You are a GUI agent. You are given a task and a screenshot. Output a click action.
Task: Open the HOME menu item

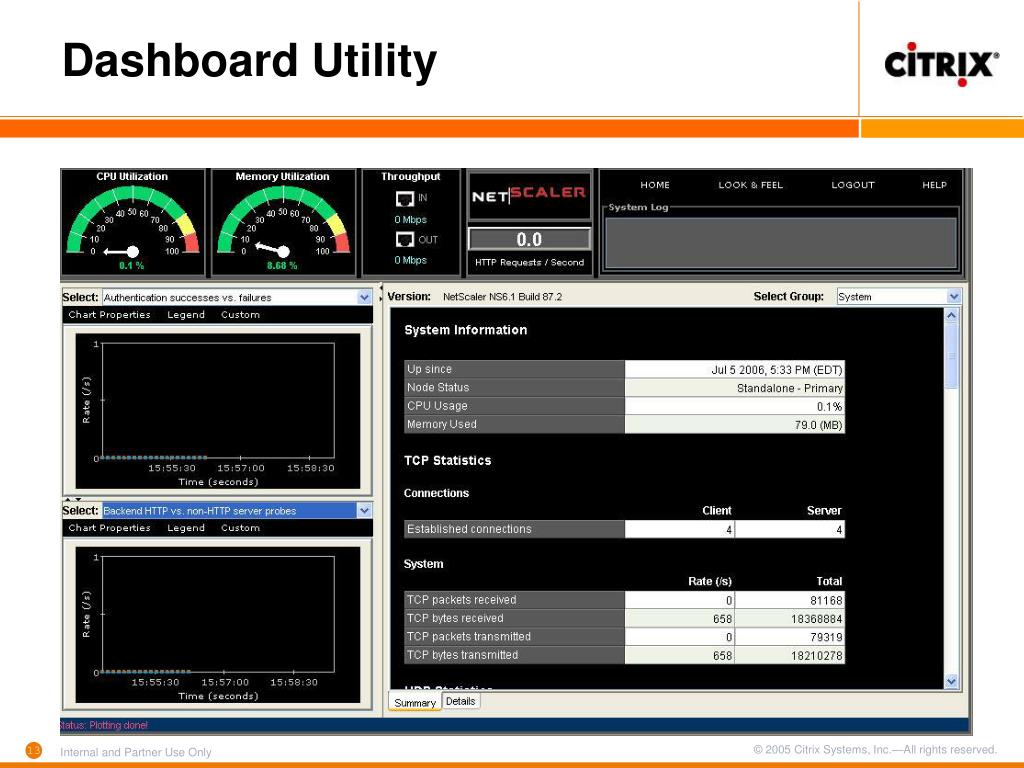655,185
